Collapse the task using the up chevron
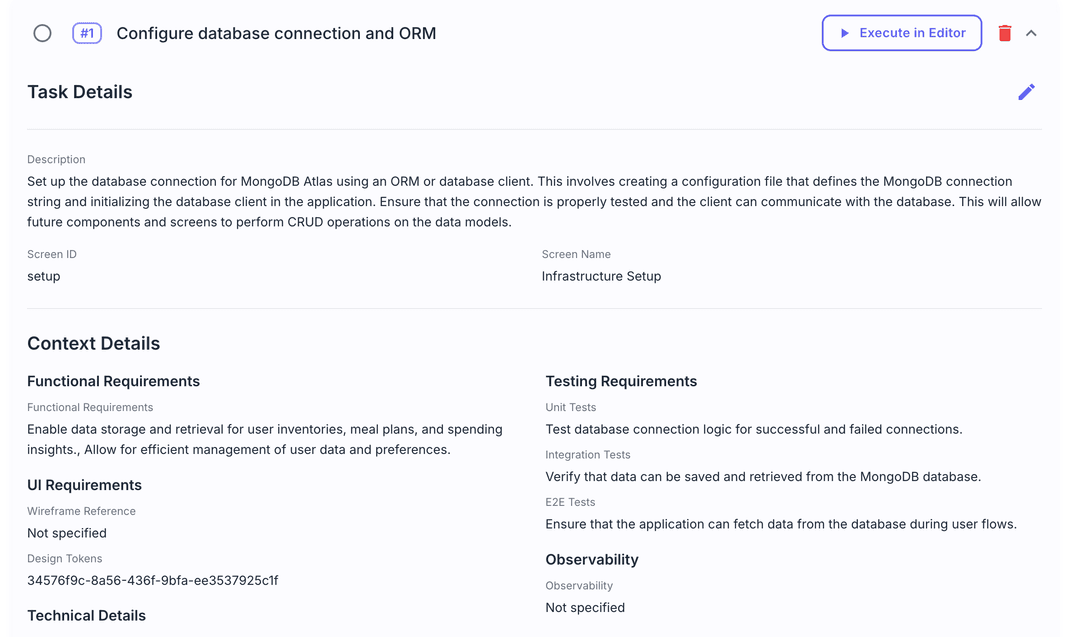1080x637 pixels. [x=1031, y=33]
